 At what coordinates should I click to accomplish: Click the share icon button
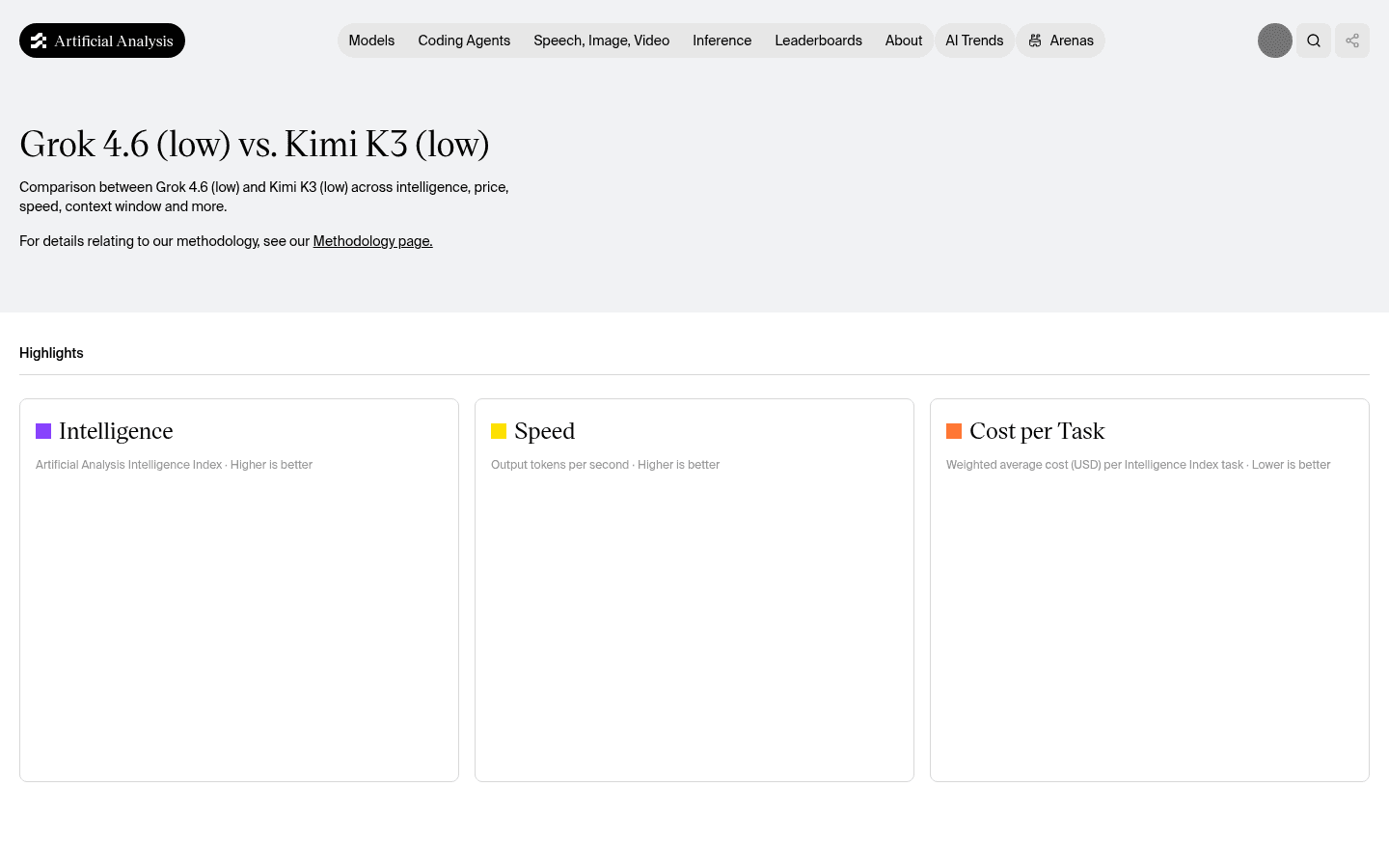(1352, 41)
